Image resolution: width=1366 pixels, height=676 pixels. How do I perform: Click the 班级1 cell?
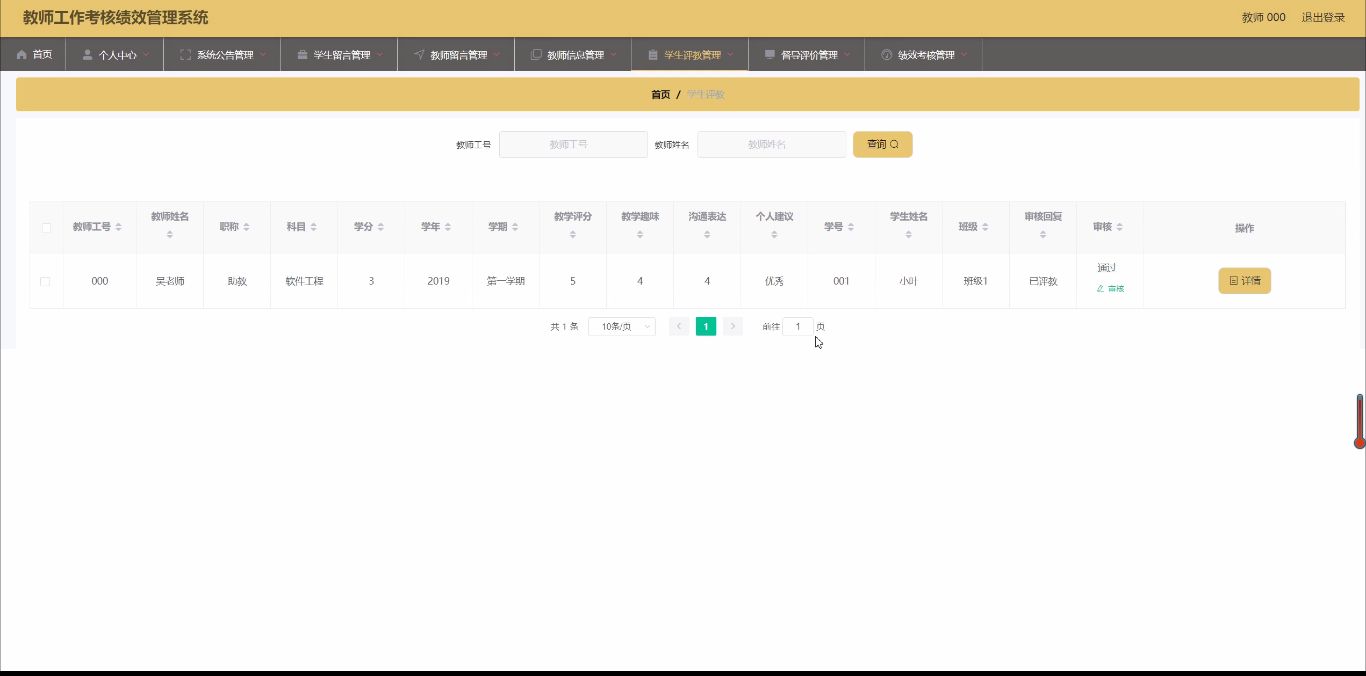975,281
